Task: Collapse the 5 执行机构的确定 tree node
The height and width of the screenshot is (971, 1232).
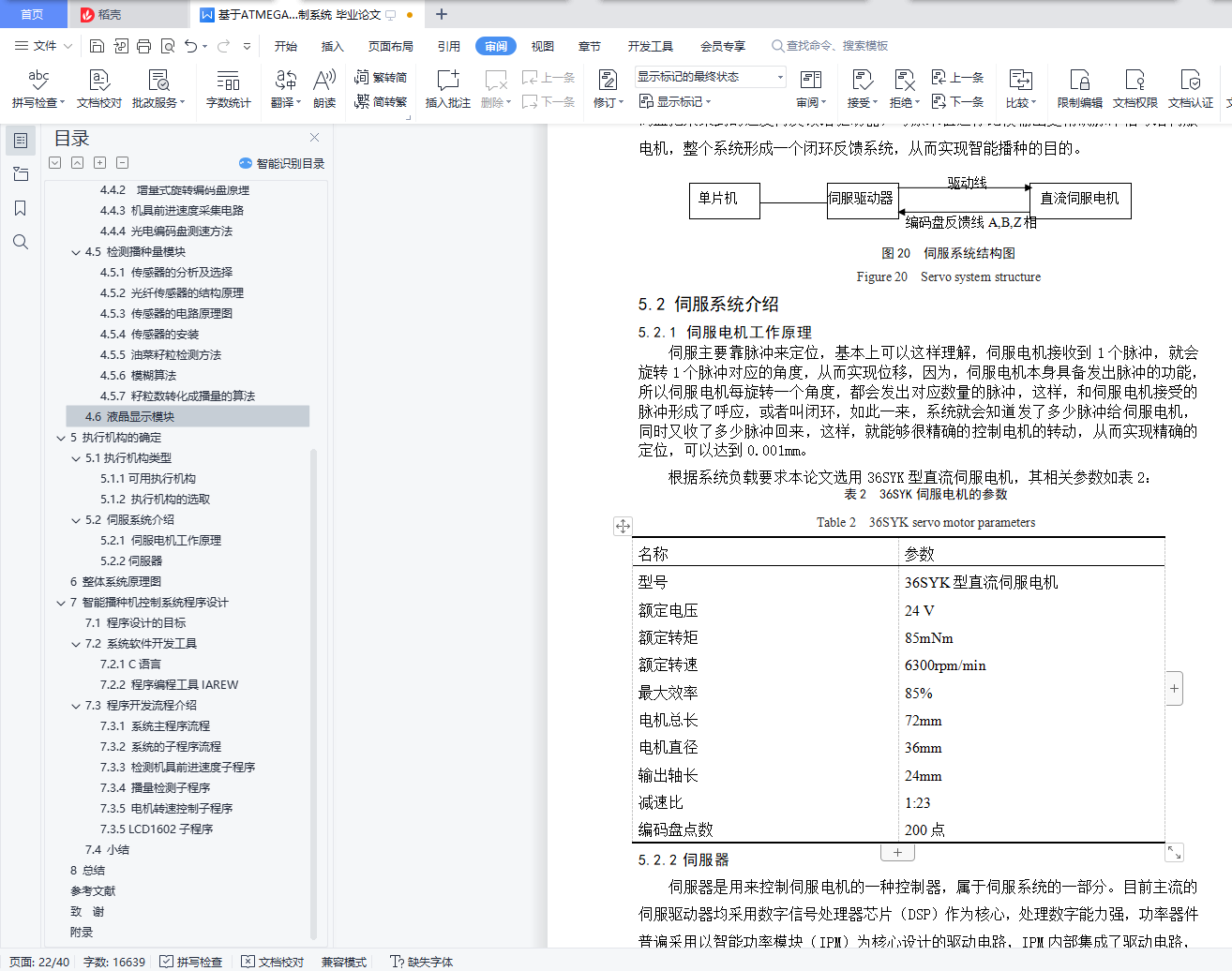Action: tap(61, 438)
